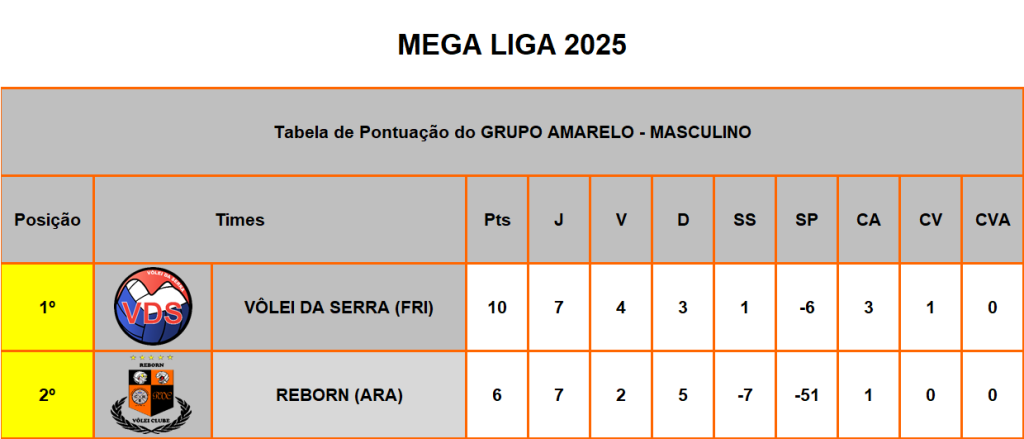Screen dimensions: 1024x439
Task: Click the Times column header
Action: [240, 219]
